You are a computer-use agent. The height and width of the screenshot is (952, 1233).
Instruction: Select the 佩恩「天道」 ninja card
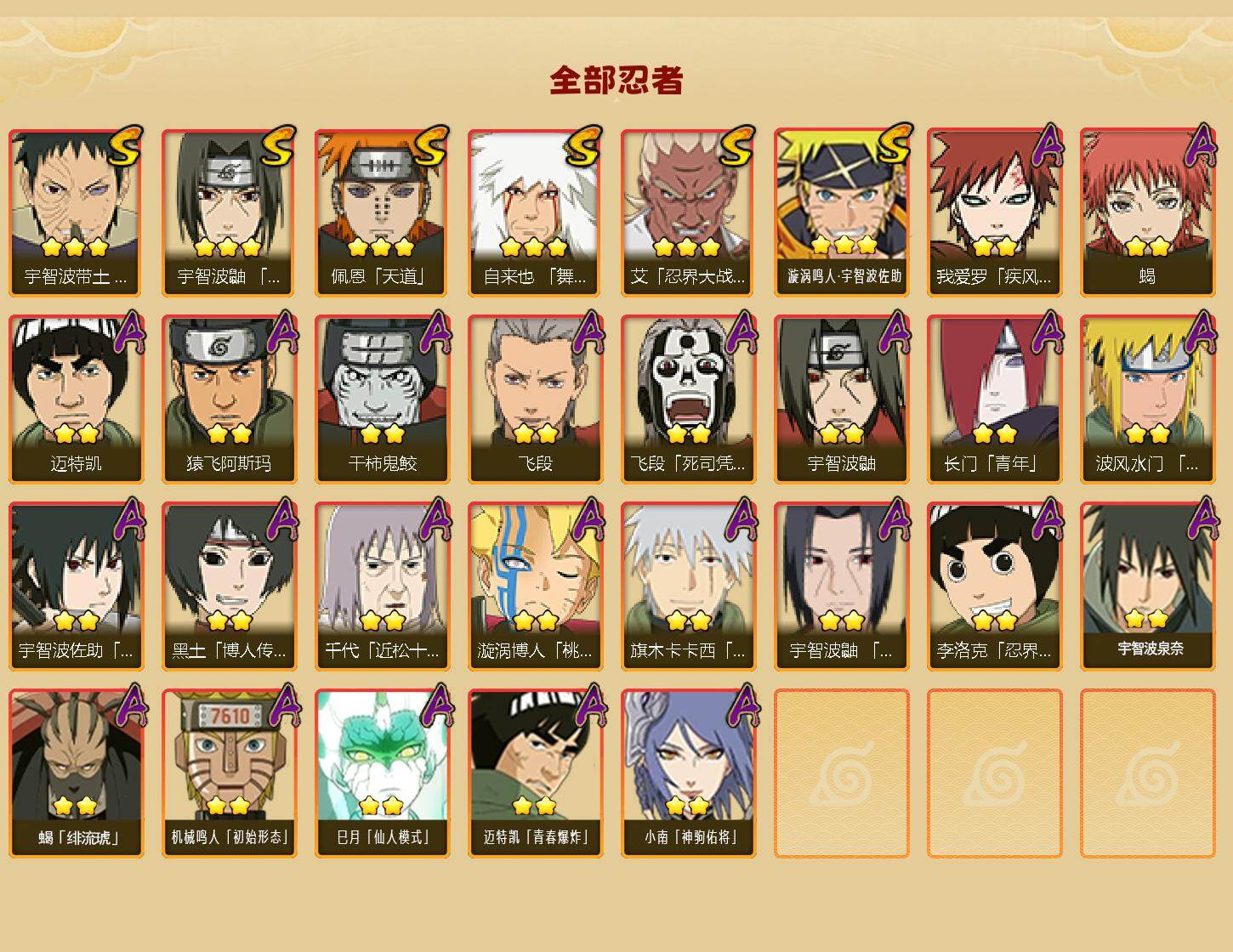pyautogui.click(x=382, y=212)
